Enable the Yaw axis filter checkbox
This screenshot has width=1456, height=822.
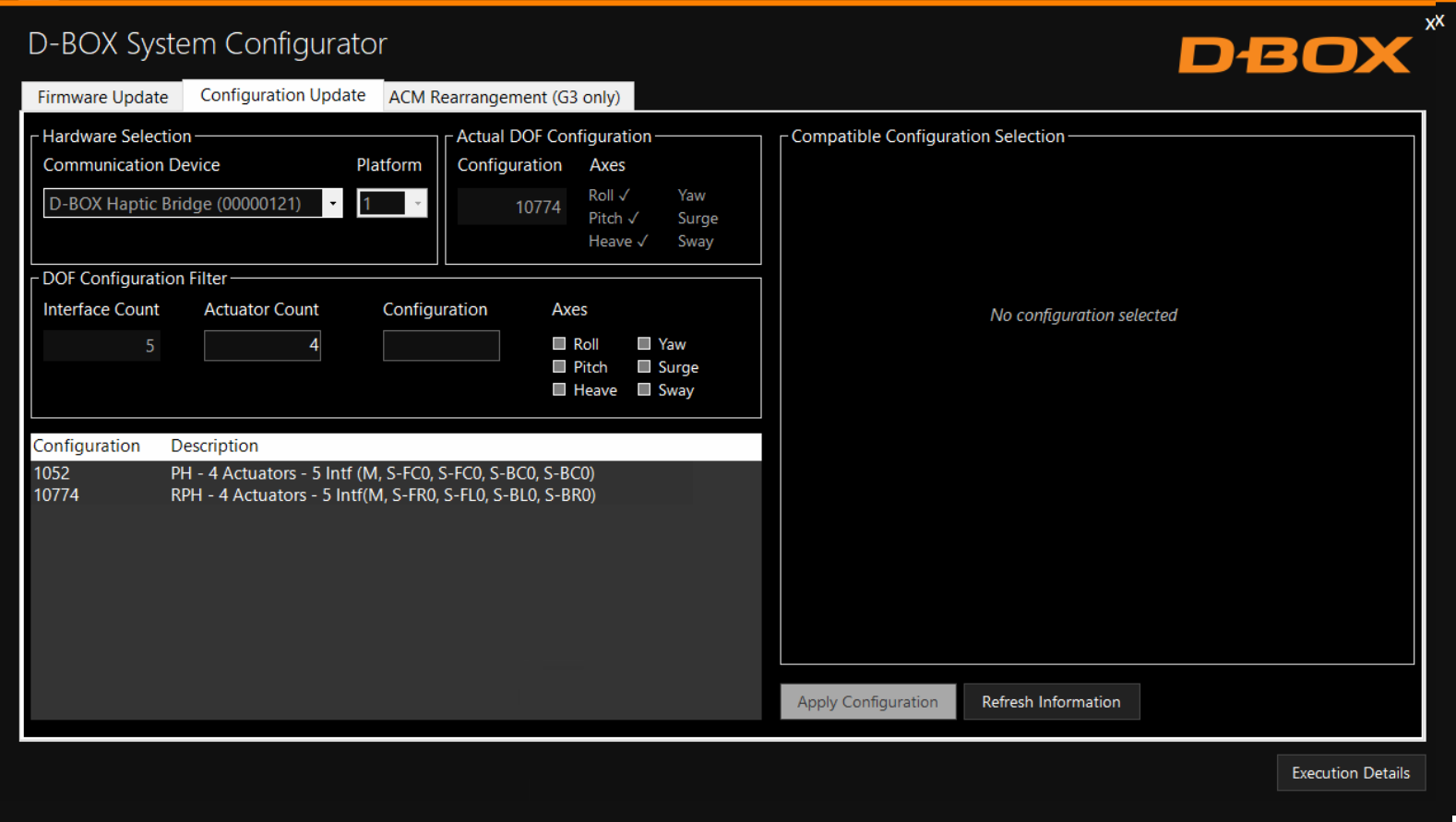coord(644,343)
